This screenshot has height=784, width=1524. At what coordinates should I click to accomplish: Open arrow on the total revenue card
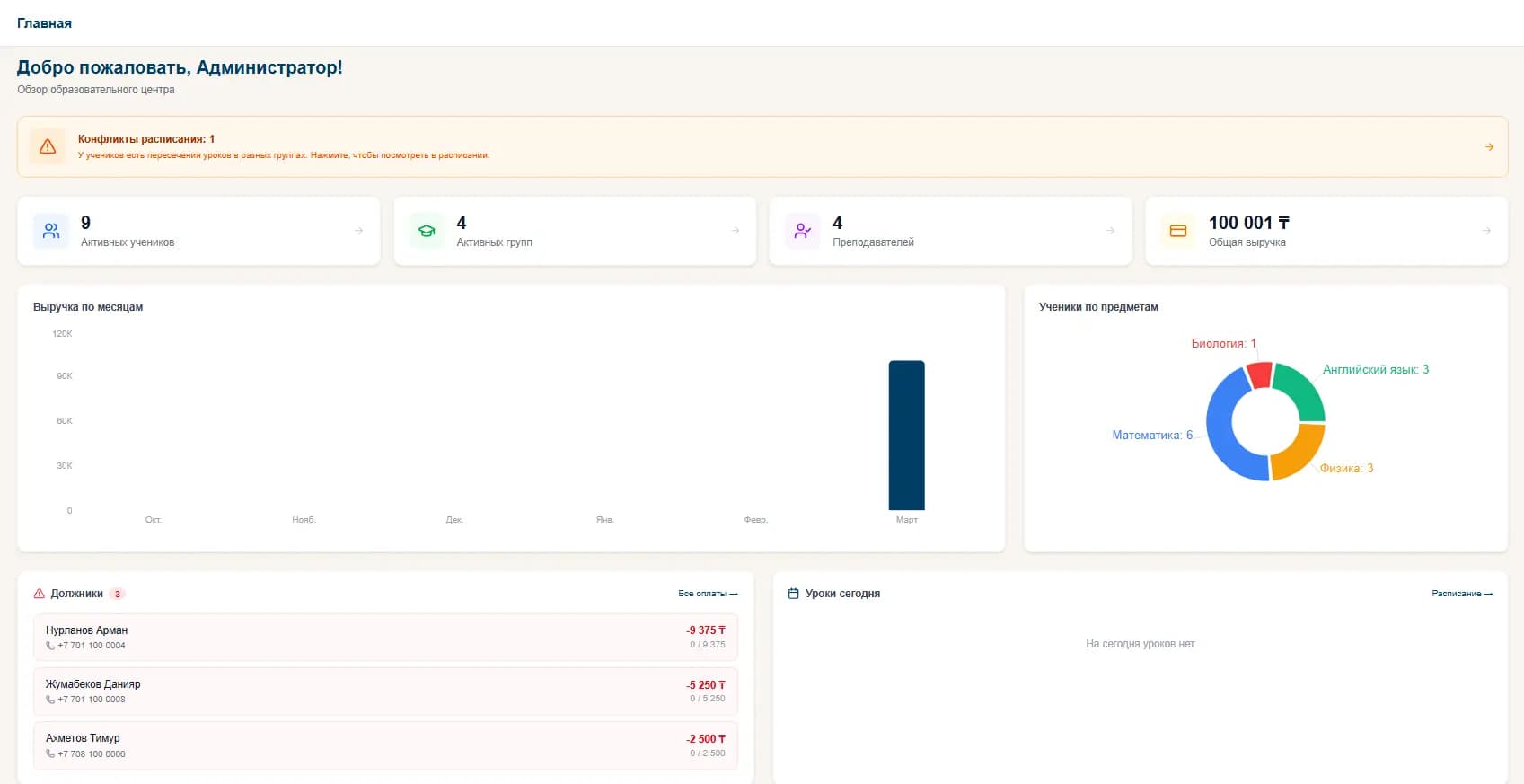pyautogui.click(x=1486, y=231)
